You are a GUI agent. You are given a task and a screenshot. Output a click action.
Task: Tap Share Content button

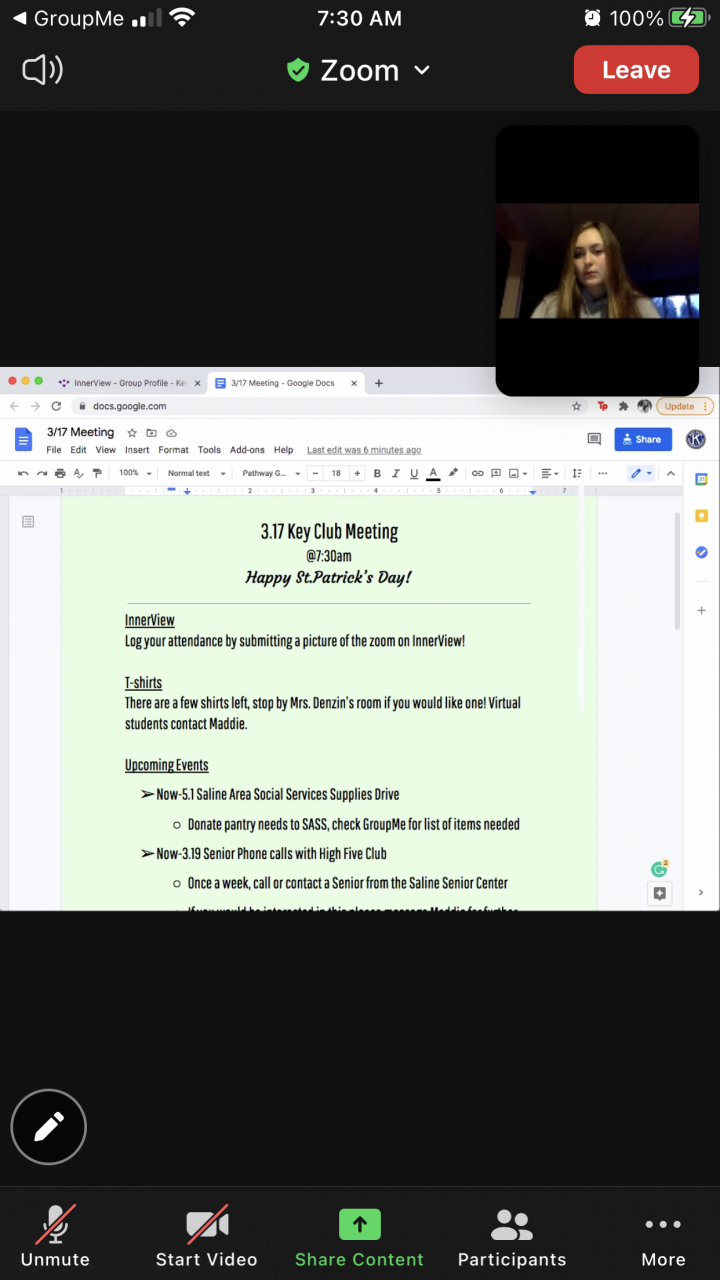[x=359, y=1236]
